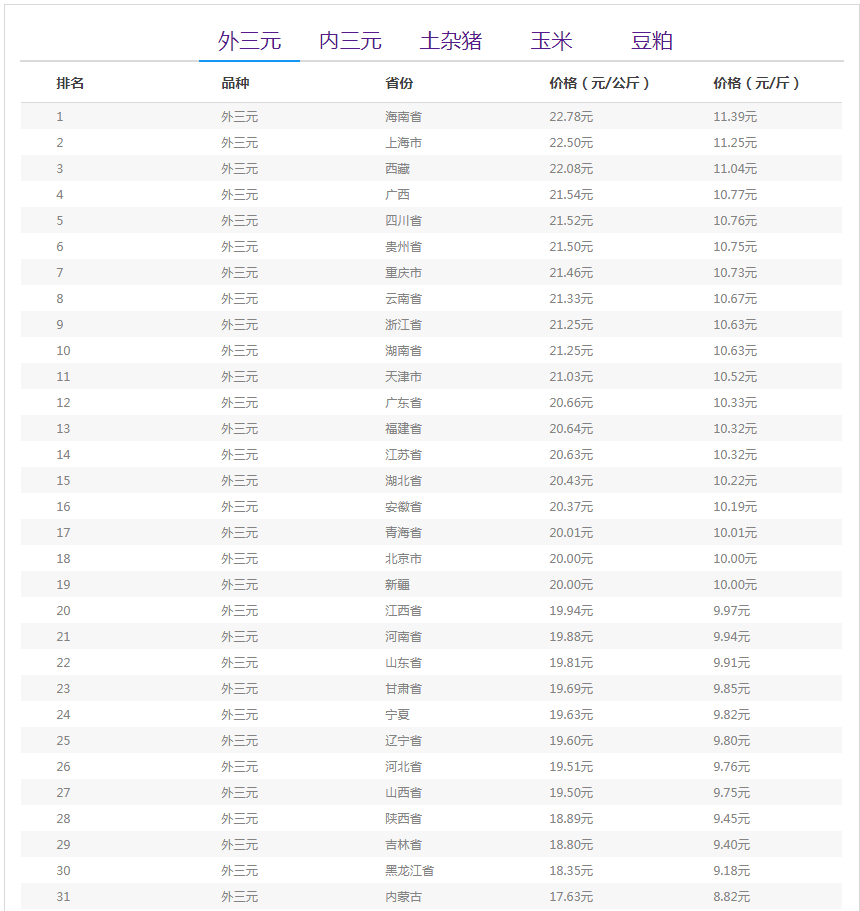This screenshot has height=911, width=860.
Task: Open the 黑龙江省 province entry
Action: (x=409, y=871)
